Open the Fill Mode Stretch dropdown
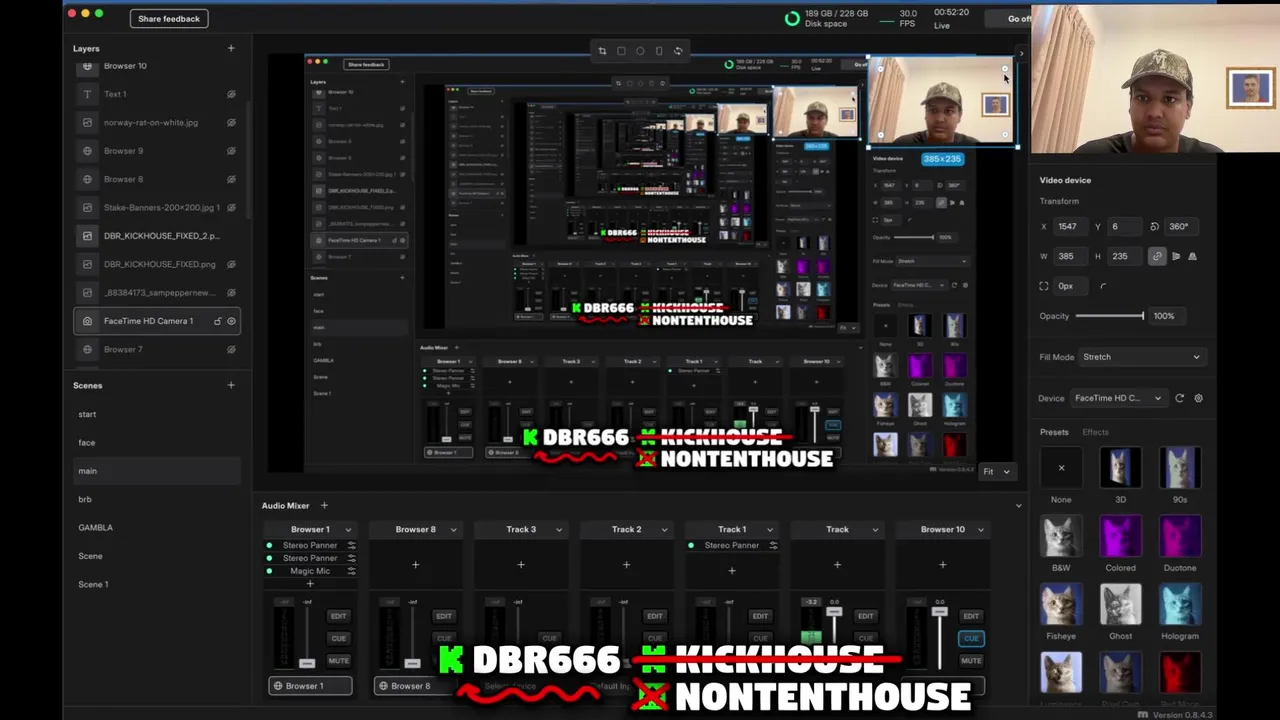 click(x=1140, y=357)
